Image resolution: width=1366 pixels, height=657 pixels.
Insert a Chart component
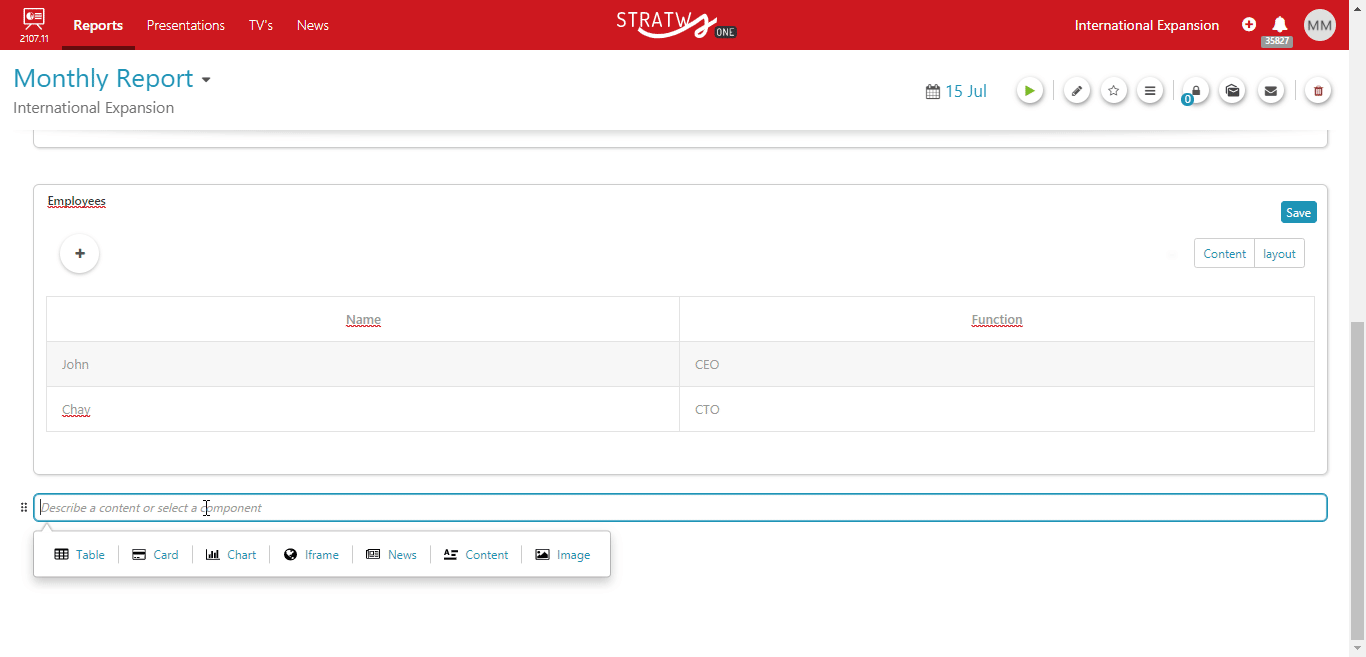pyautogui.click(x=231, y=555)
